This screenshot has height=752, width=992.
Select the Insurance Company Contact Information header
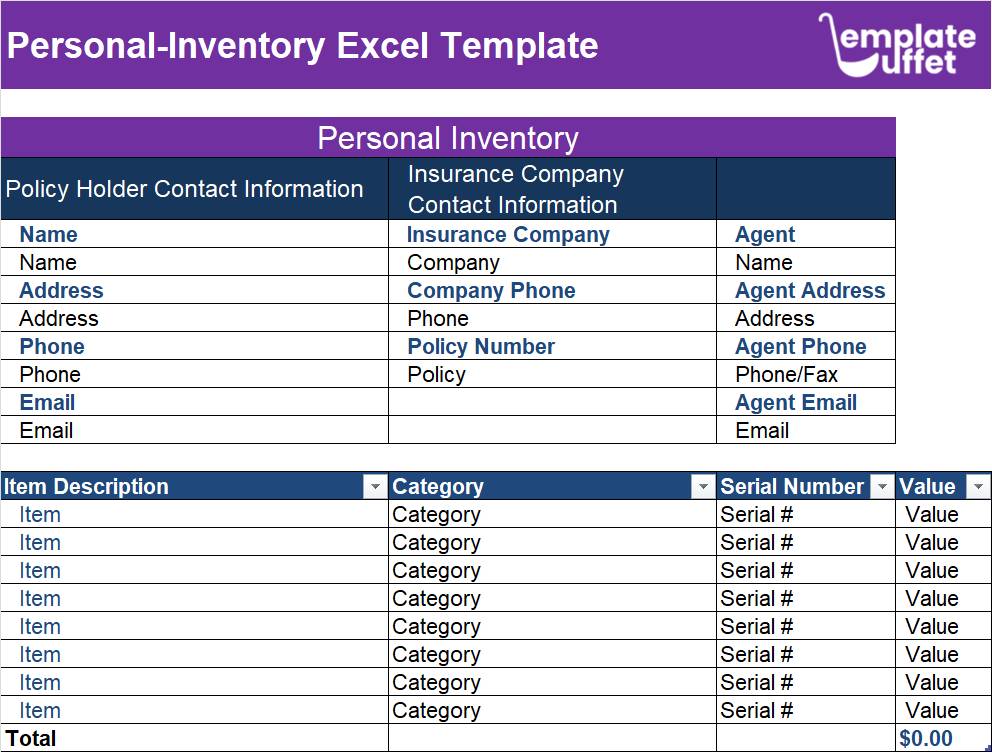click(x=552, y=188)
